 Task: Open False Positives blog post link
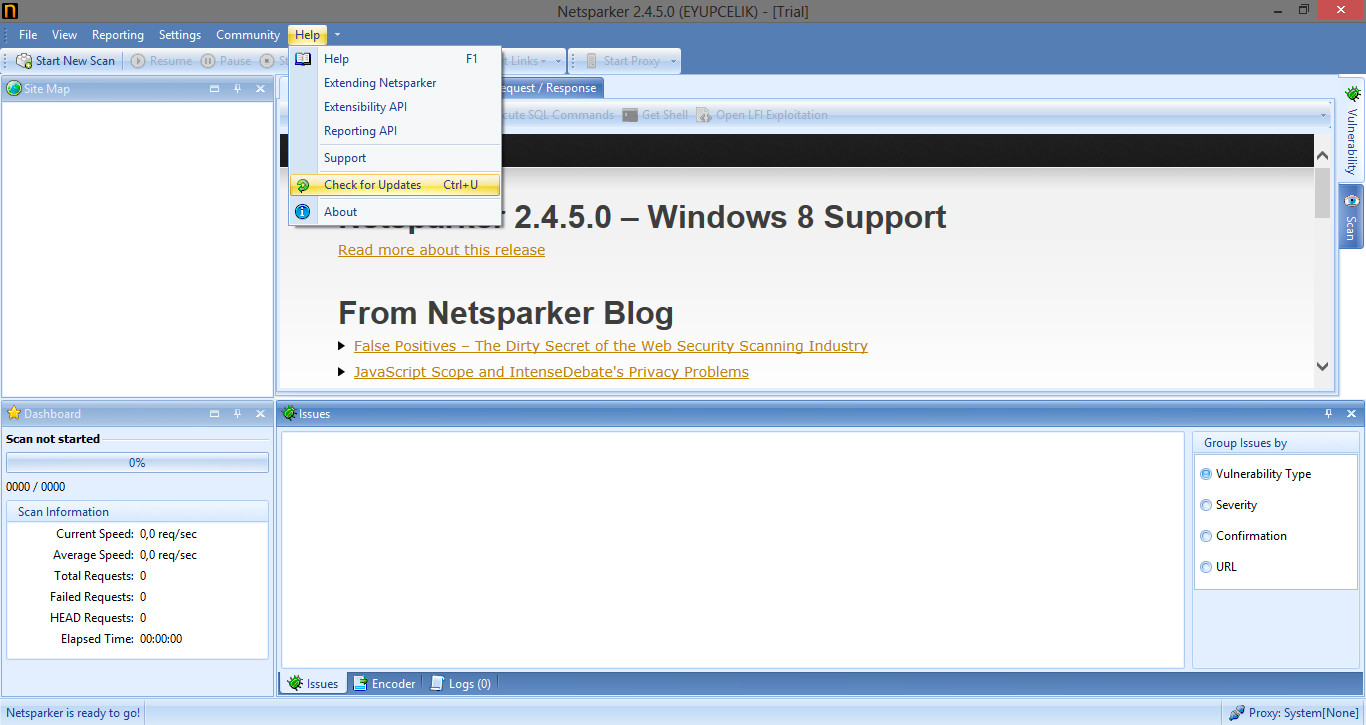[x=611, y=346]
